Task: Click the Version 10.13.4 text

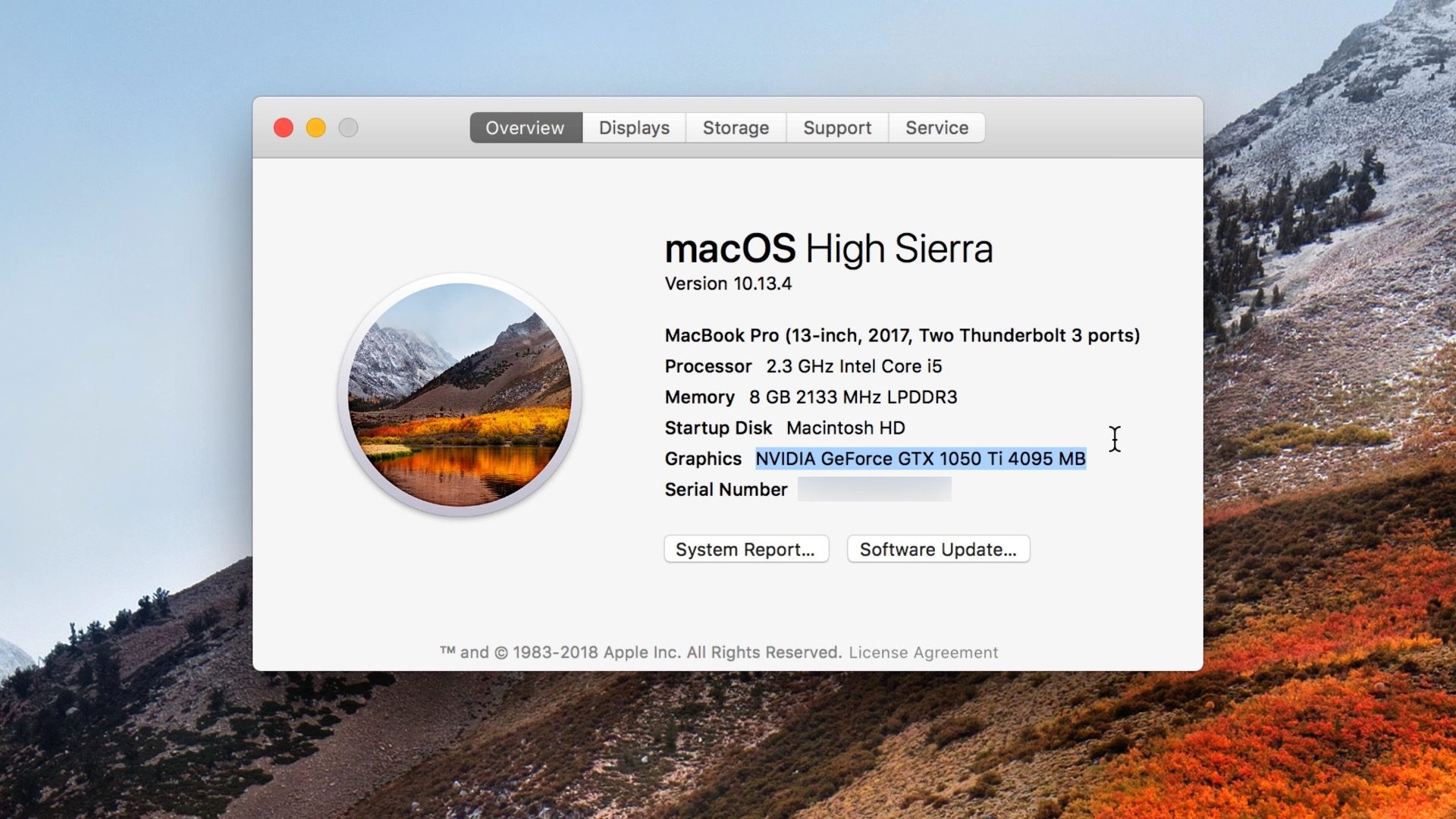Action: click(728, 284)
